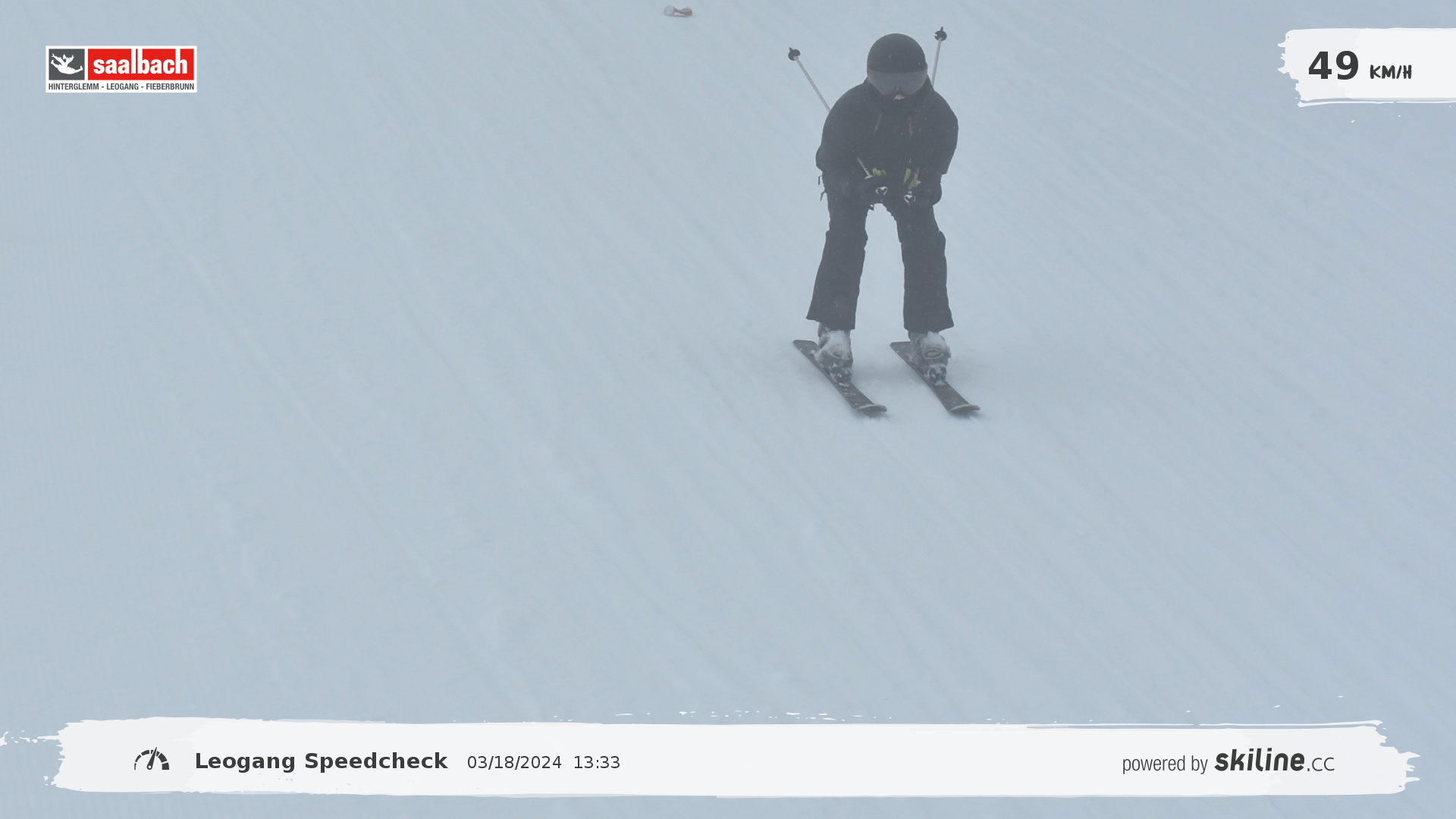Click the date 03/18/2024
This screenshot has height=819, width=1456.
514,763
